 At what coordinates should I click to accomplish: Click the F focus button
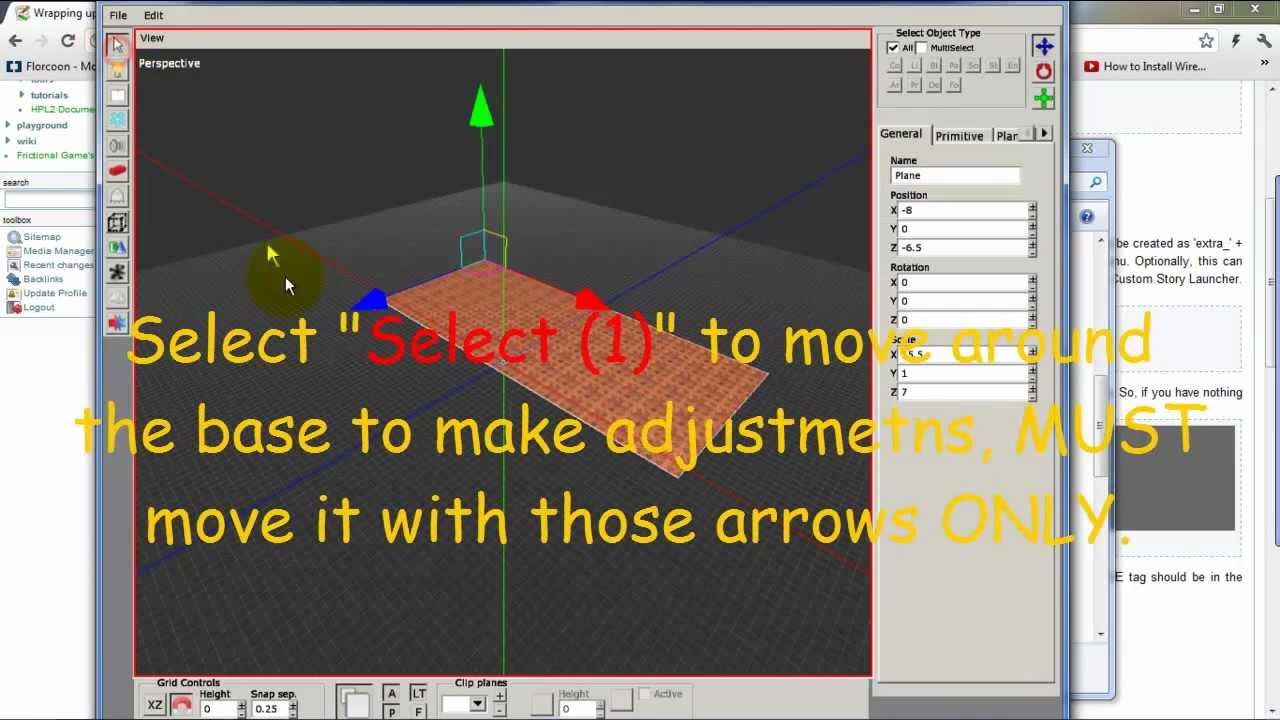(x=418, y=711)
